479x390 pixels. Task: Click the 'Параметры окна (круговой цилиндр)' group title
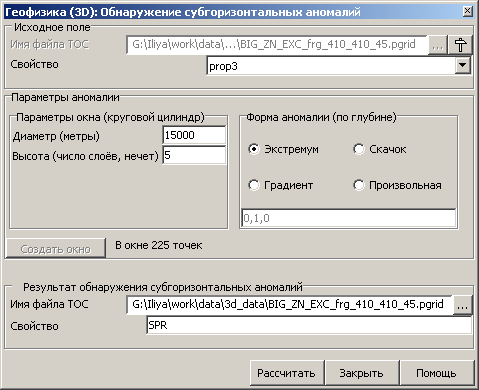click(110, 117)
